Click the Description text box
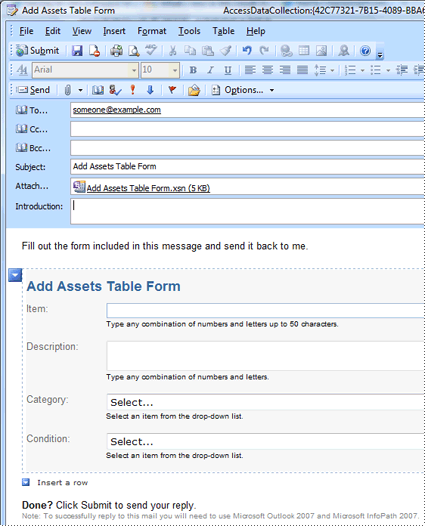425x526 pixels. 265,356
